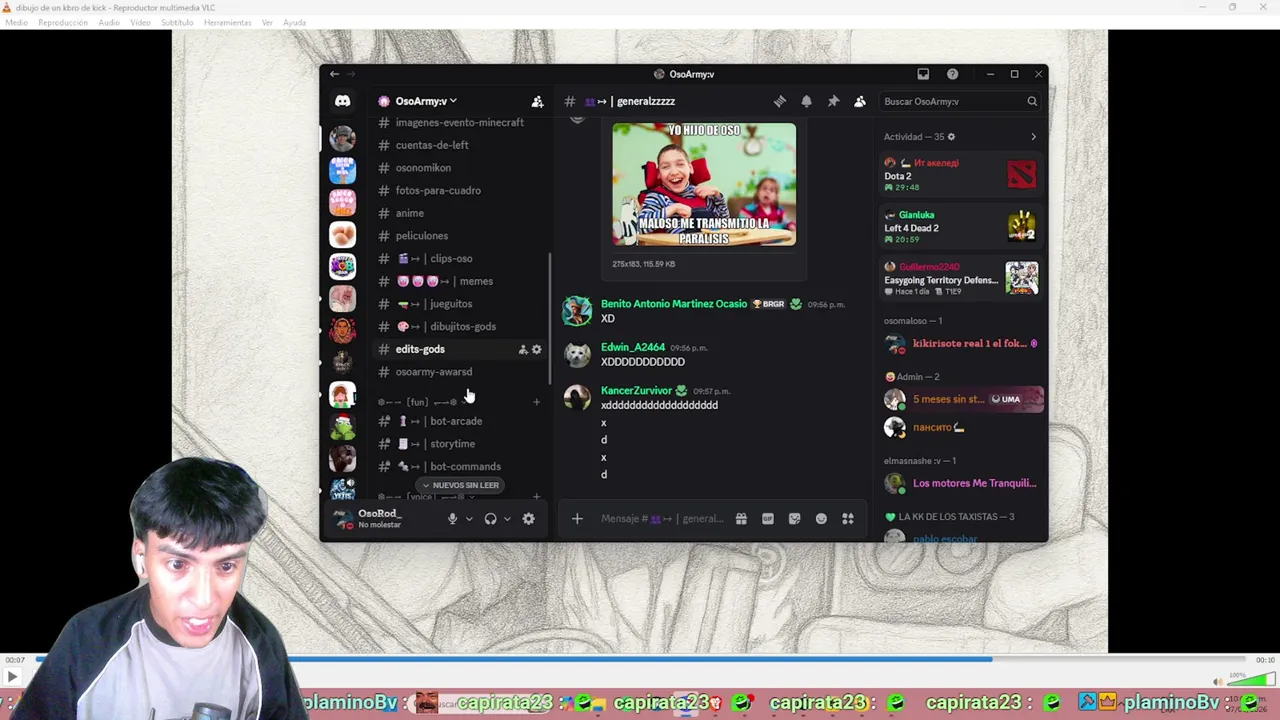Screen dimensions: 1280x720
Task: Open Discord direct messages home icon
Action: click(x=342, y=101)
